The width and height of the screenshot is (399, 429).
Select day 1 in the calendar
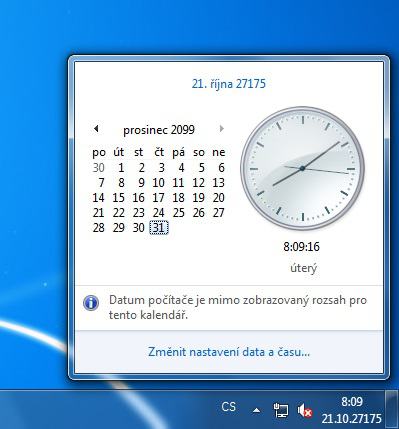click(121, 168)
